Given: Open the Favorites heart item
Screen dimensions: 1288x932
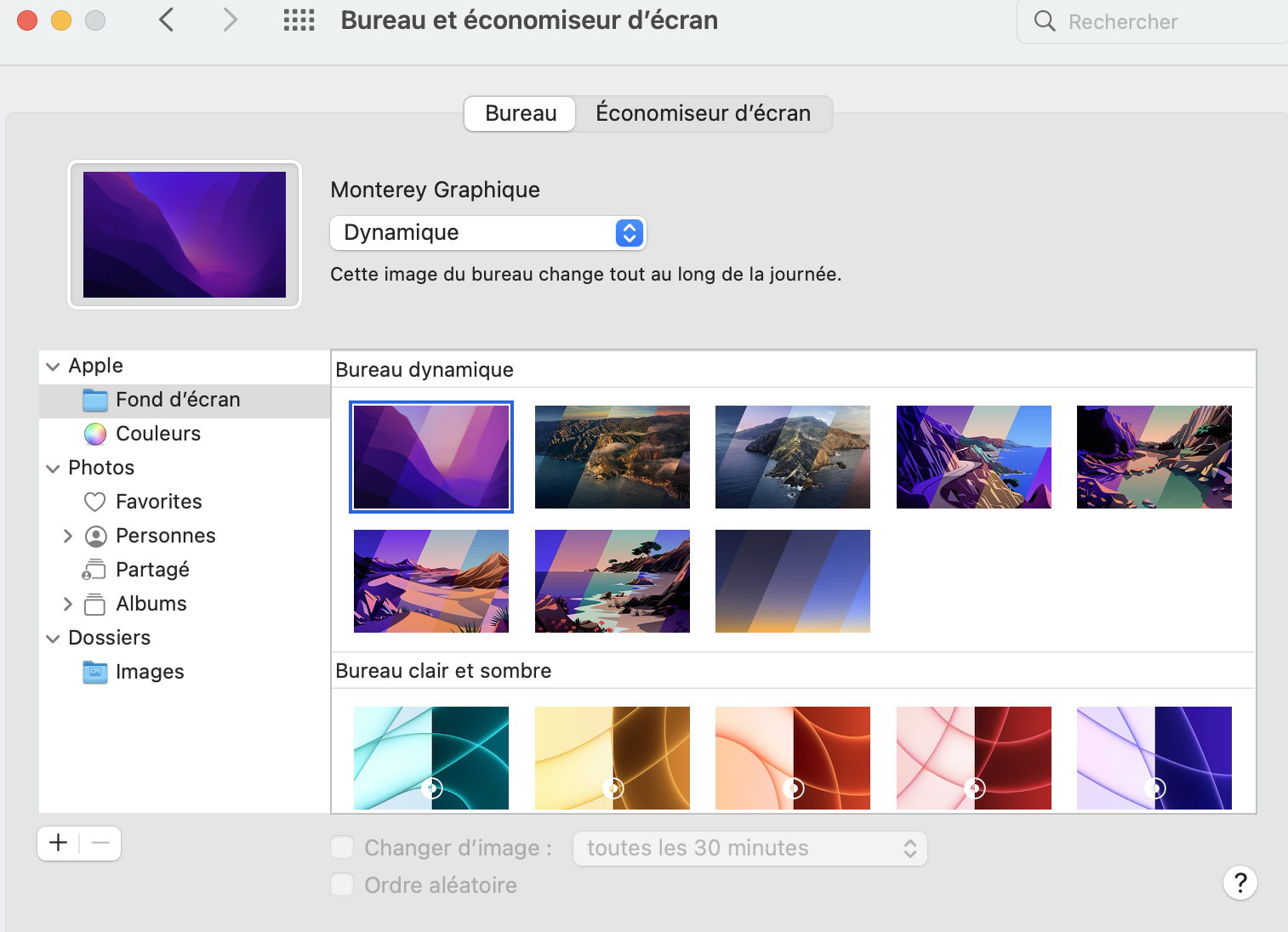Looking at the screenshot, I should click(x=158, y=502).
